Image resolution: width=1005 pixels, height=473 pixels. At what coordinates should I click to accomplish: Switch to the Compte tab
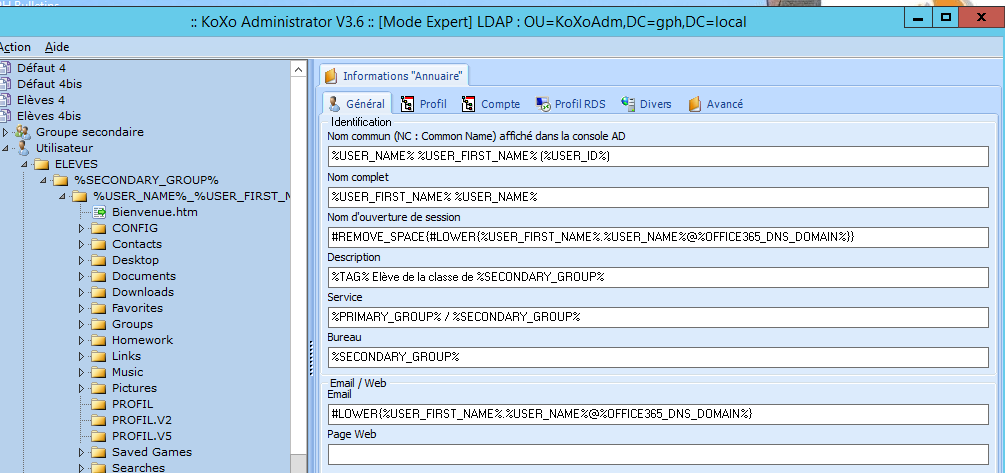pyautogui.click(x=491, y=104)
